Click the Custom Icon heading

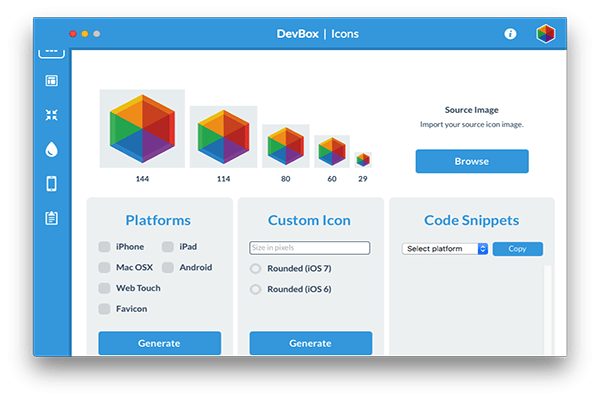309,220
